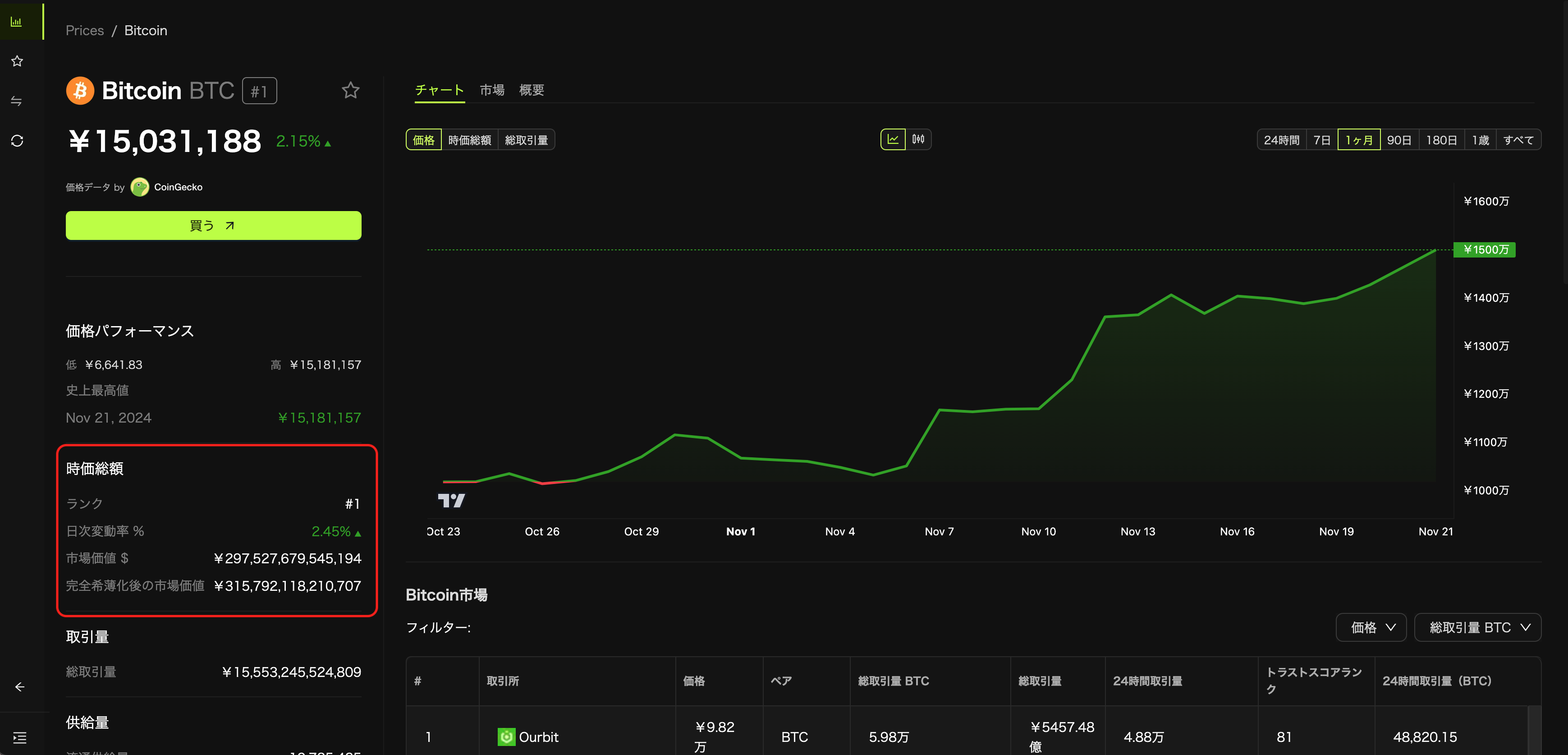Select the 7日 time range
1568x755 pixels.
pos(1321,140)
